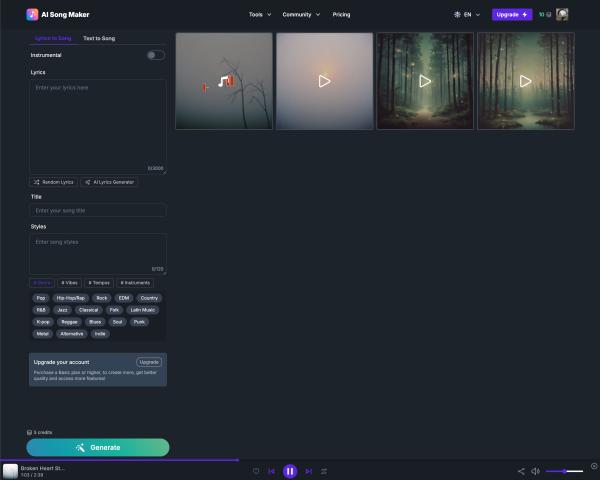Expand the Community dropdown menu

coord(301,15)
